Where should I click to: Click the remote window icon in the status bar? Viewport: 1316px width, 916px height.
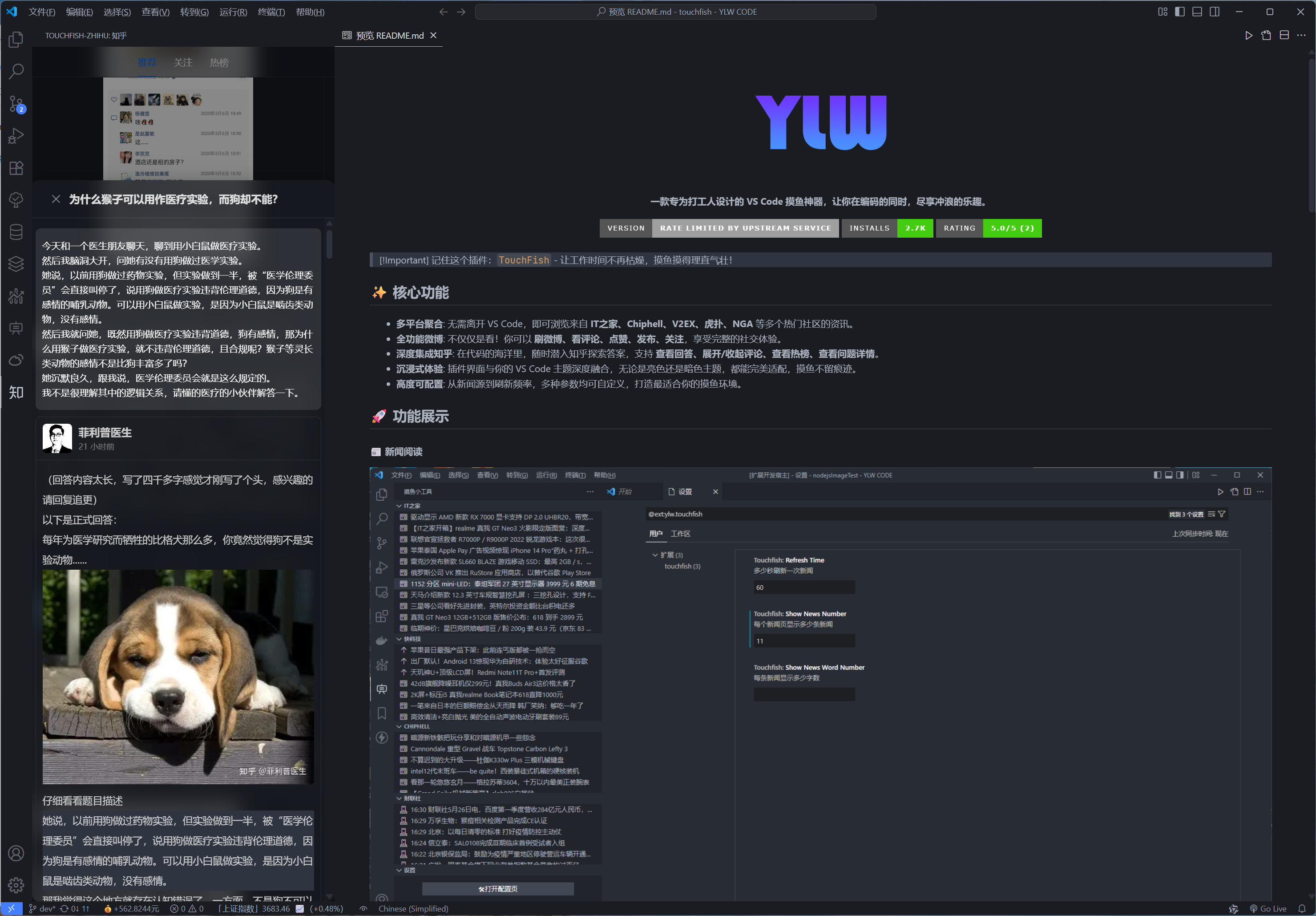pyautogui.click(x=12, y=908)
